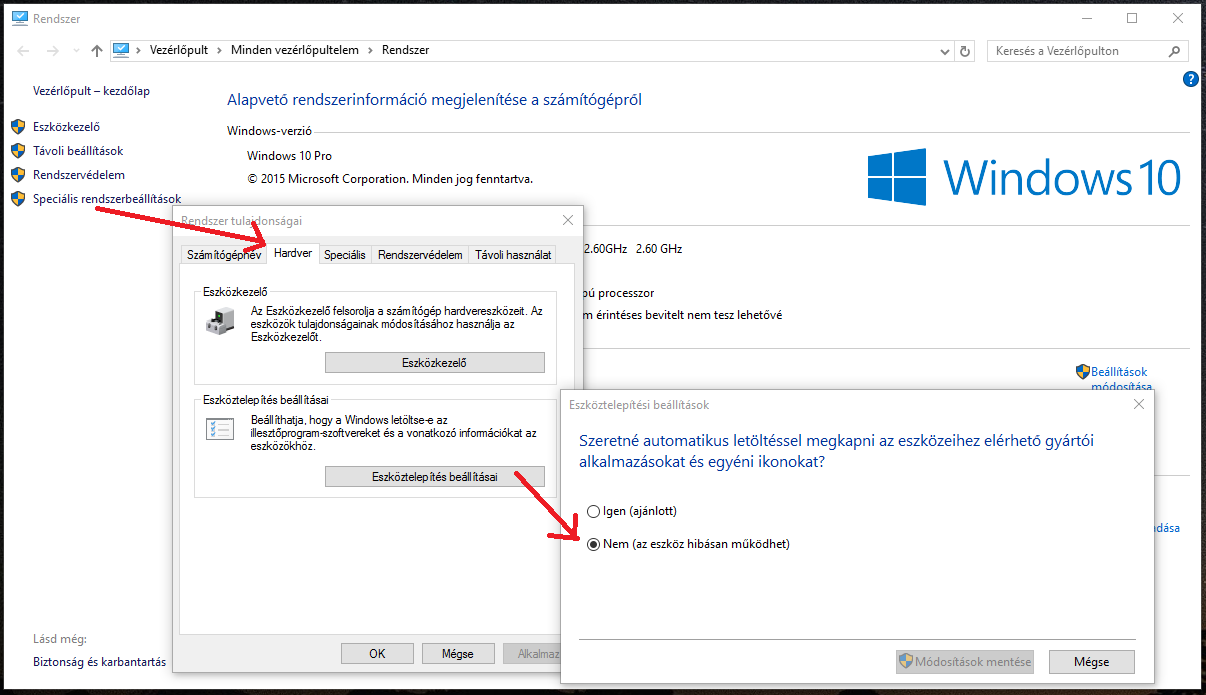Click Eszköztelepítés beállításai button
The image size is (1206, 695).
tap(434, 476)
